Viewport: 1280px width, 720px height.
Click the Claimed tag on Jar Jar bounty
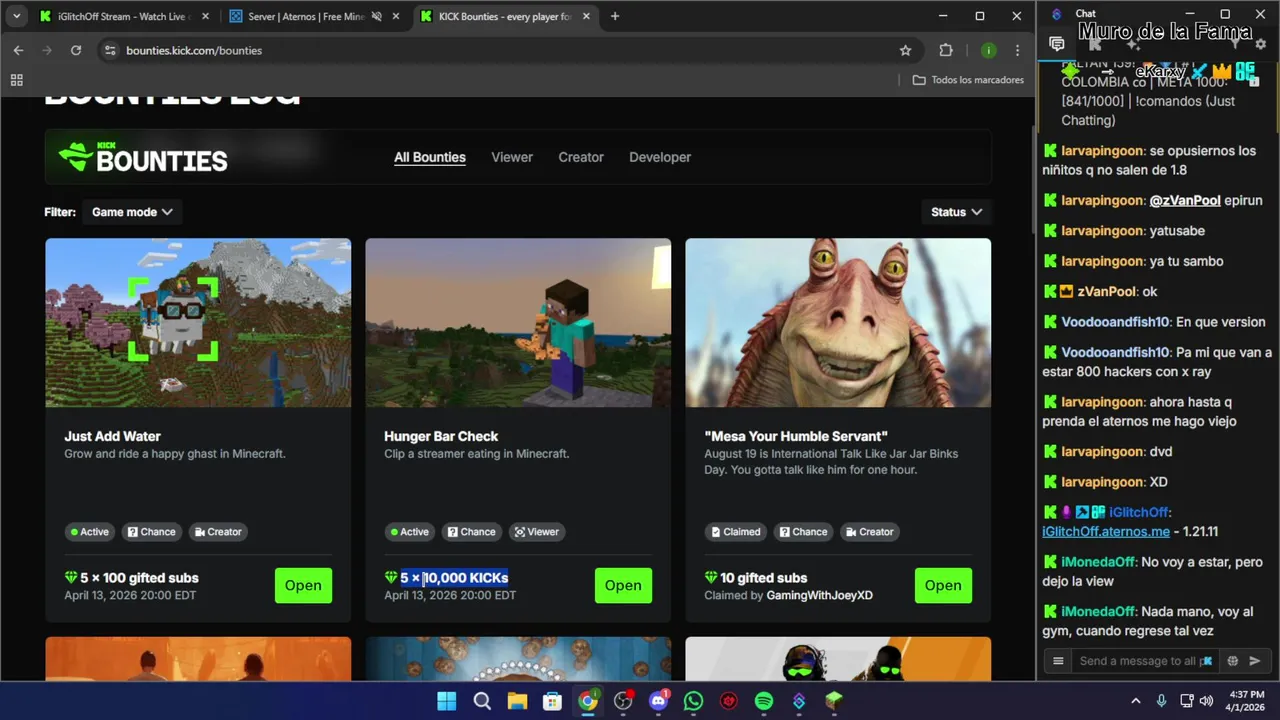735,532
